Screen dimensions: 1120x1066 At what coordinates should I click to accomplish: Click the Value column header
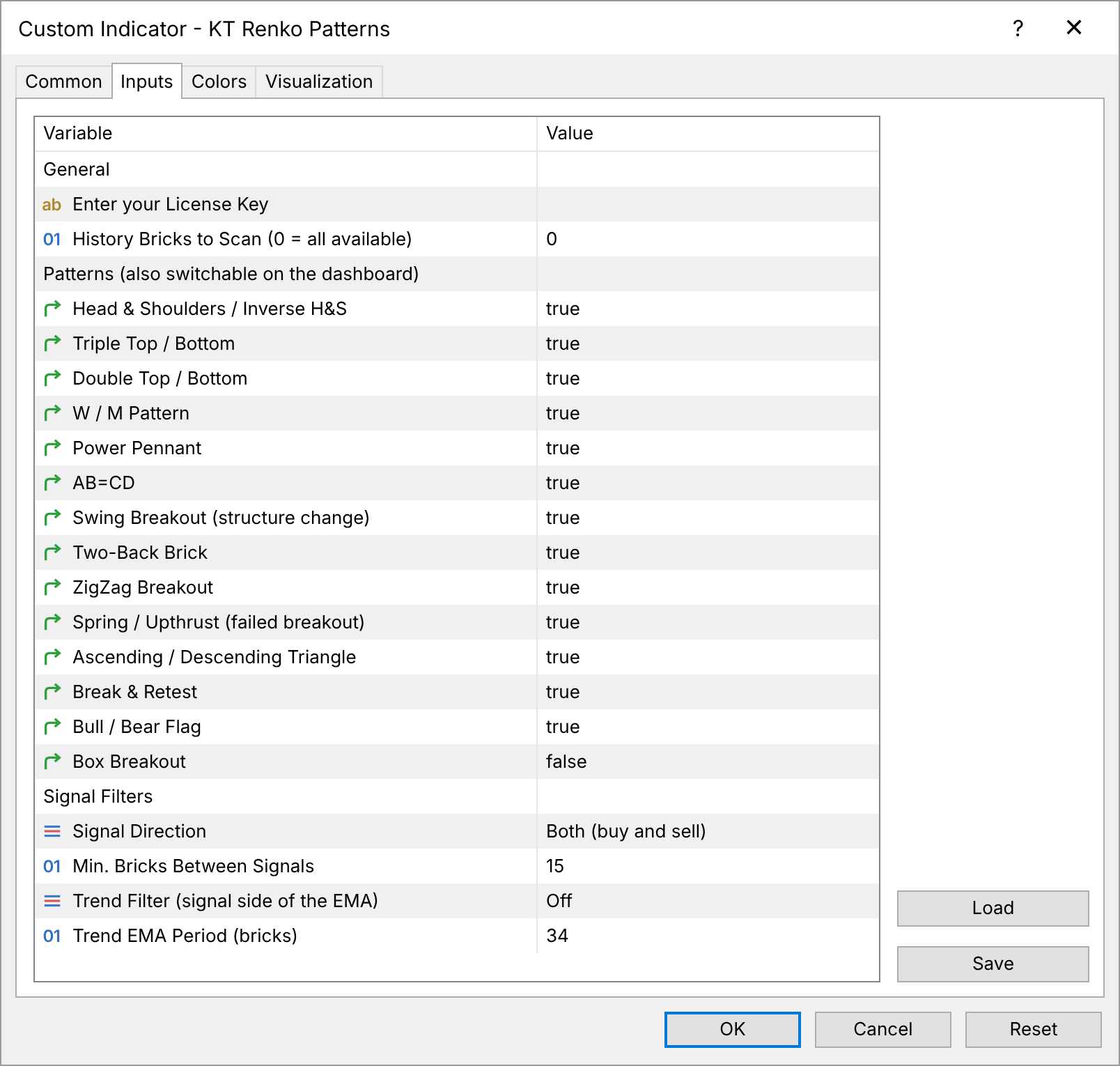[x=708, y=133]
